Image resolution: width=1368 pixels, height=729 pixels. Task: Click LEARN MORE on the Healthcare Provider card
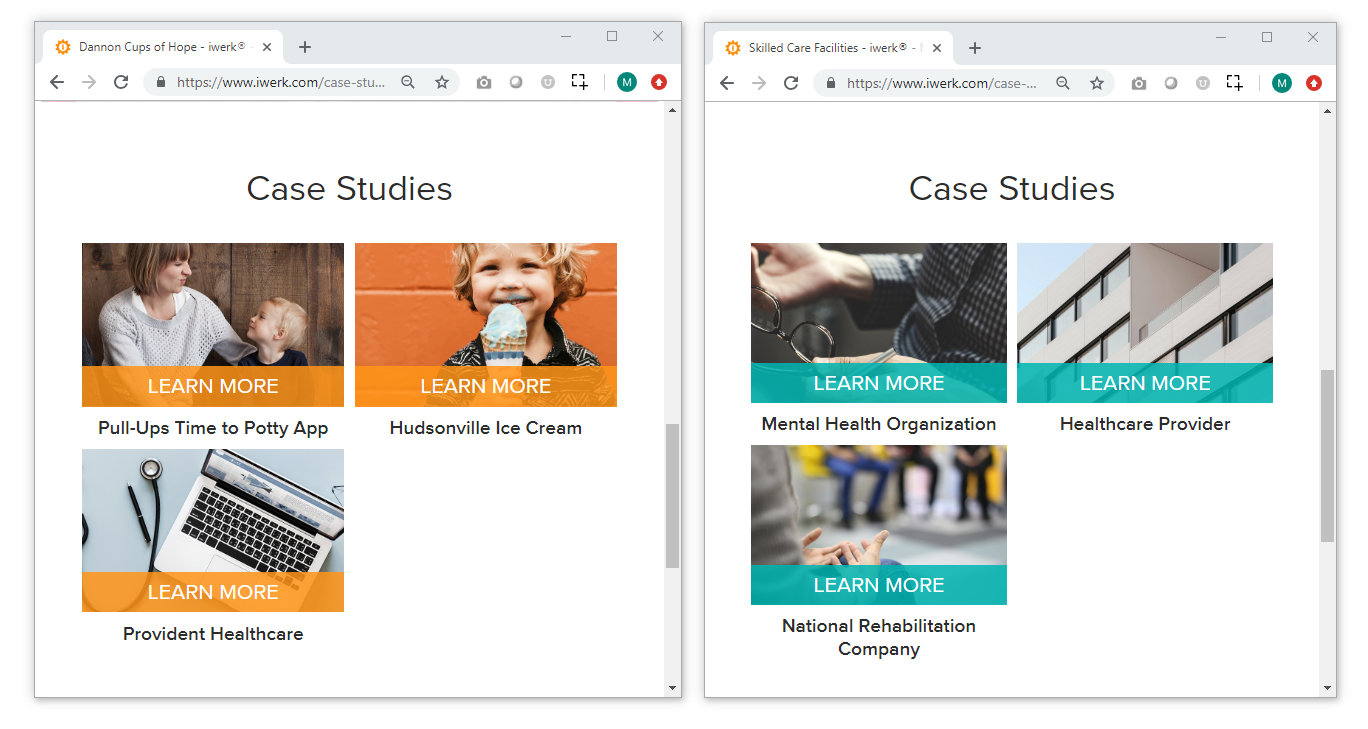coord(1145,383)
